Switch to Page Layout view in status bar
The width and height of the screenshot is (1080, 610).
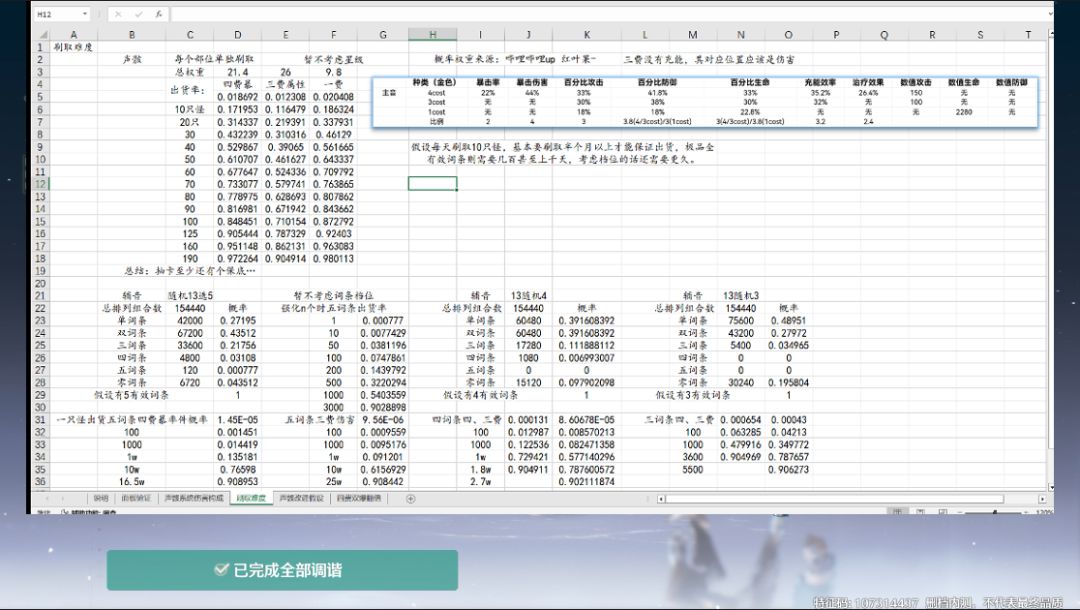tap(920, 511)
